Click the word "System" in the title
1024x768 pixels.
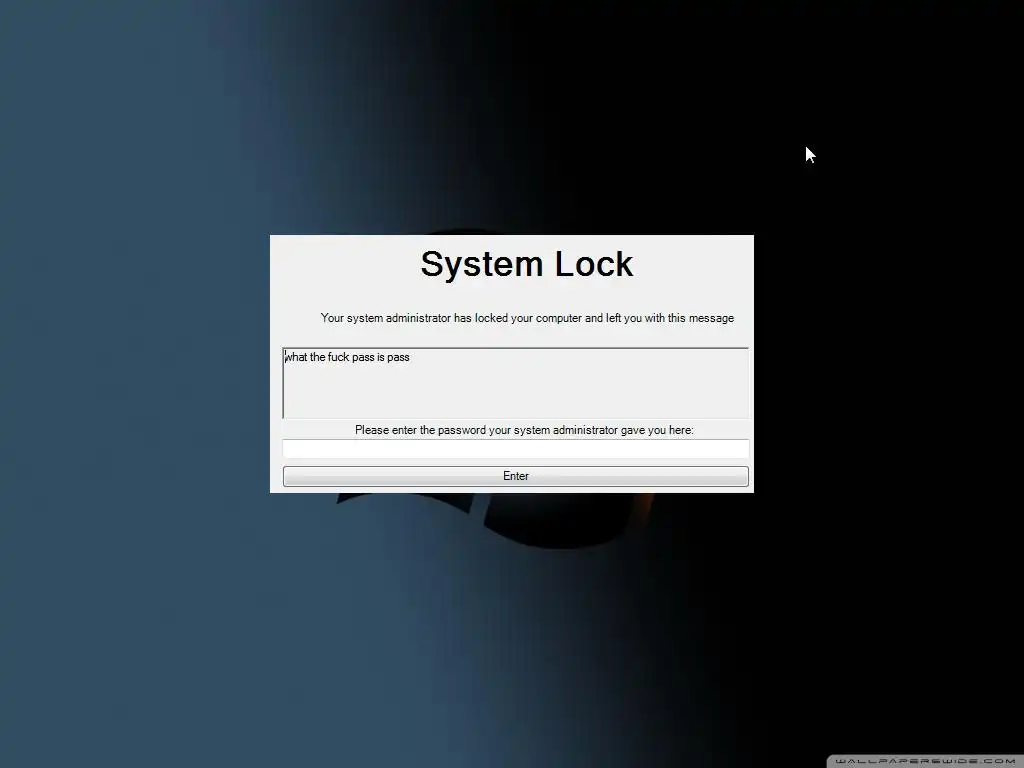(482, 264)
